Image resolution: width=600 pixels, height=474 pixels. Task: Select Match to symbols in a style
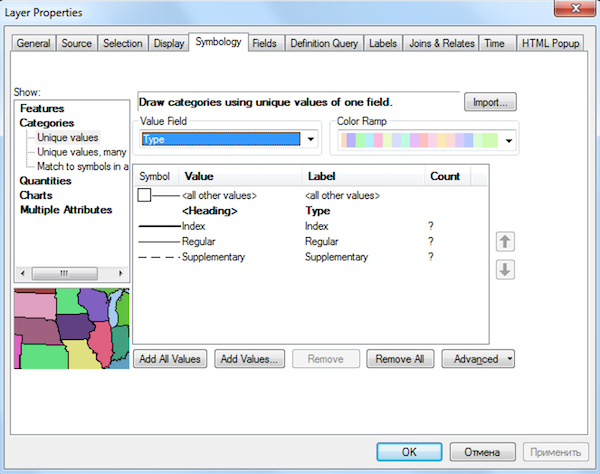pos(82,166)
